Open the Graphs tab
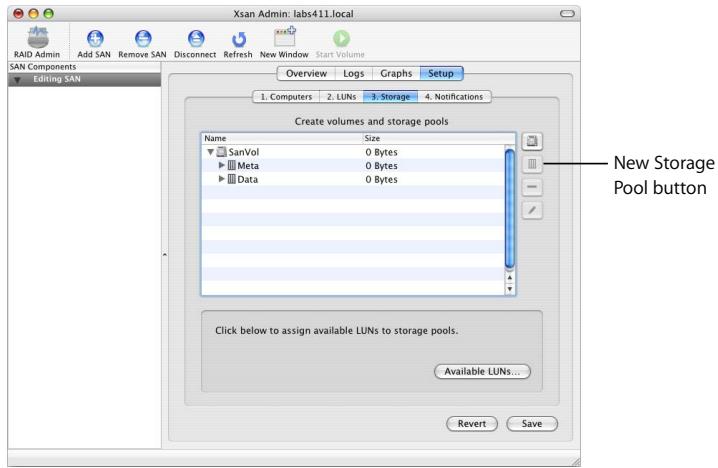 tap(396, 73)
